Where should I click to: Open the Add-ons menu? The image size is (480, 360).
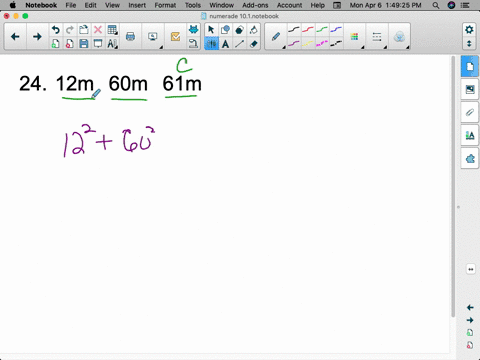(255, 5)
